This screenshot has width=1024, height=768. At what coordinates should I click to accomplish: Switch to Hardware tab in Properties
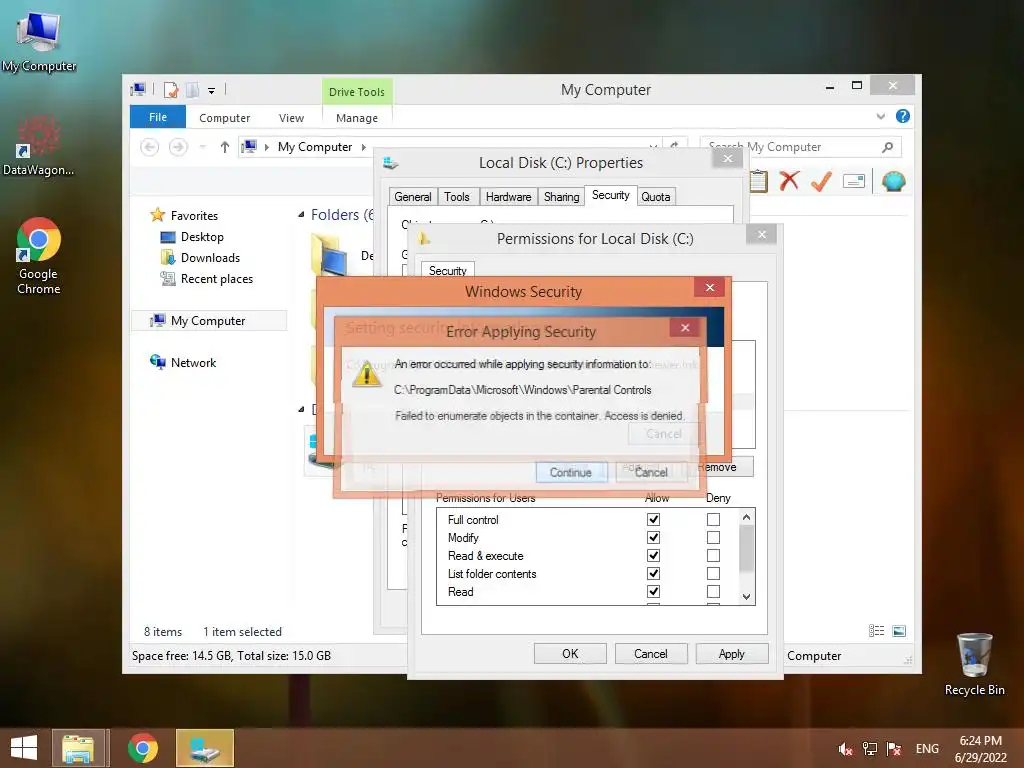(508, 197)
